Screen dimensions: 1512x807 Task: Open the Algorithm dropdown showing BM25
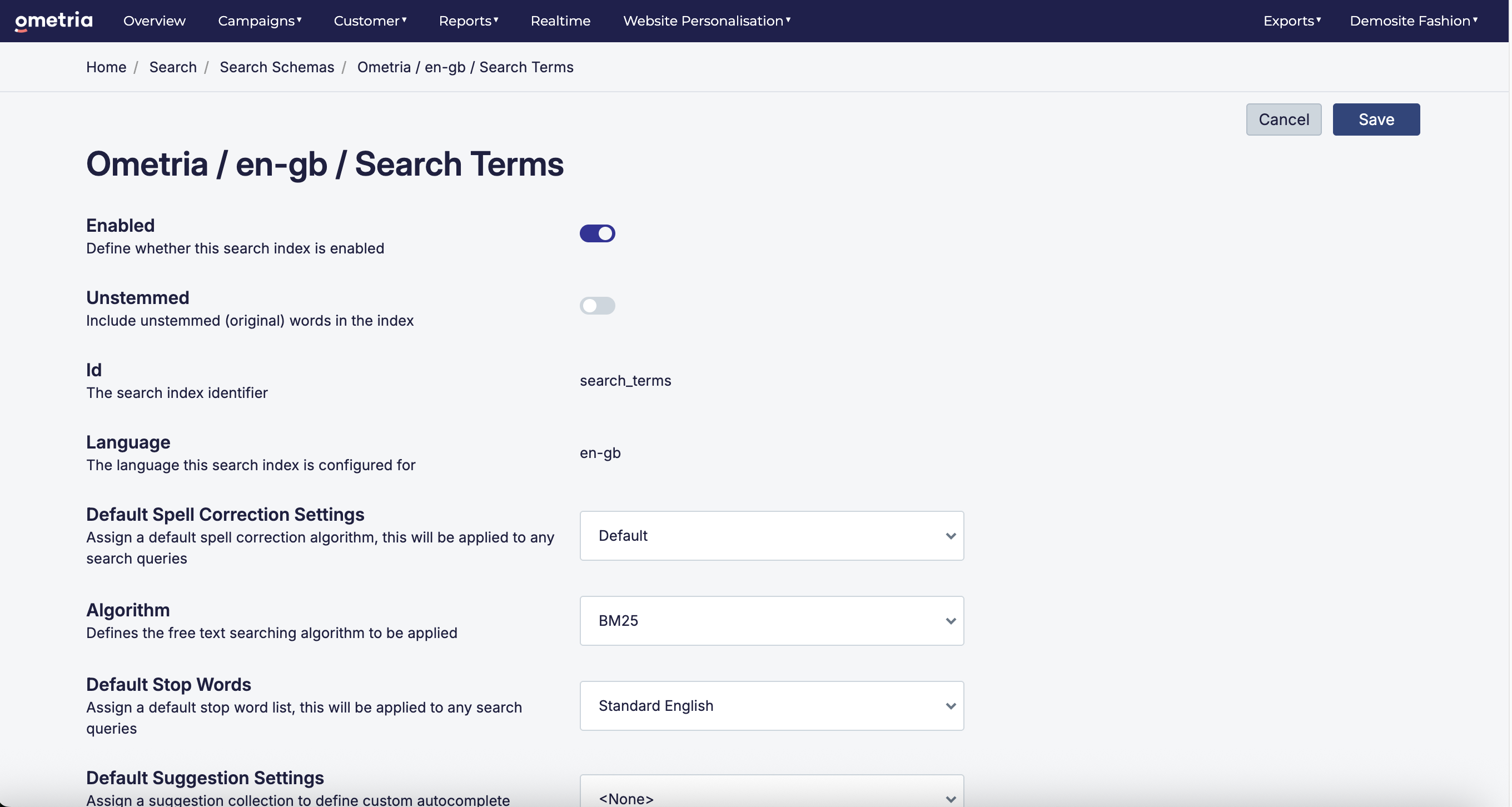(772, 621)
